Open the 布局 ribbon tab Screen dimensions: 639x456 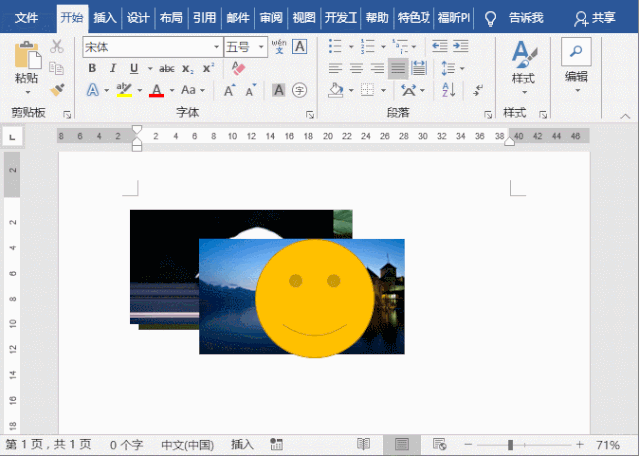click(171, 18)
